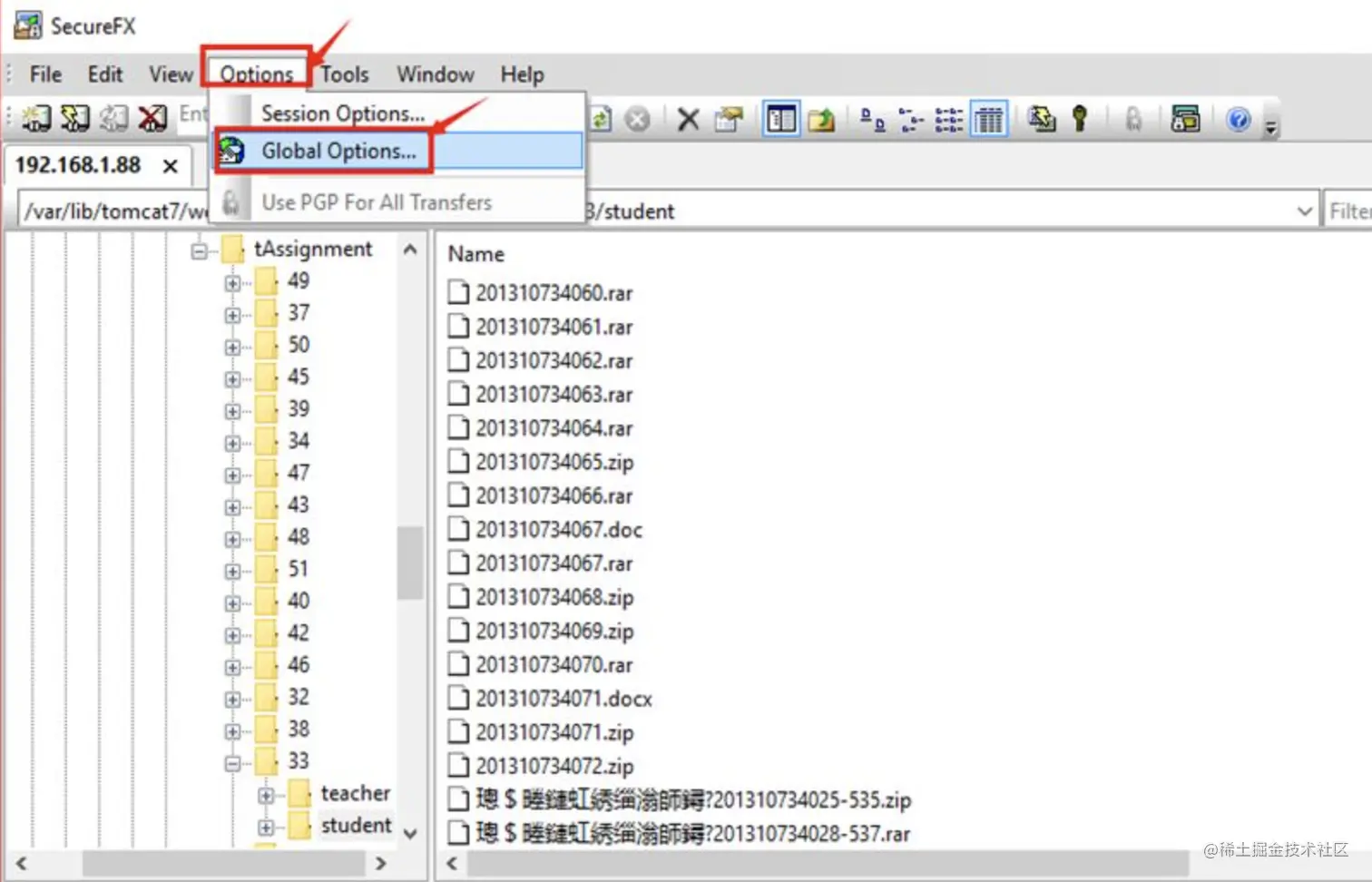Click the tree scrollbar up arrow
This screenshot has height=882, width=1372.
pos(410,250)
